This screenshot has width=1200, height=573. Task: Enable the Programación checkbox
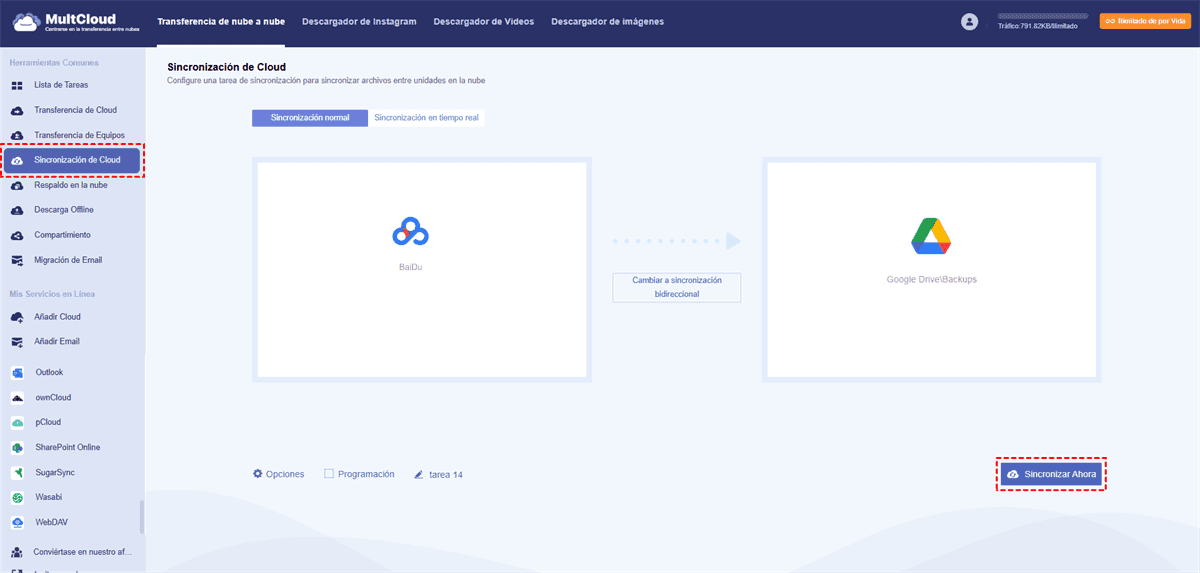(329, 474)
